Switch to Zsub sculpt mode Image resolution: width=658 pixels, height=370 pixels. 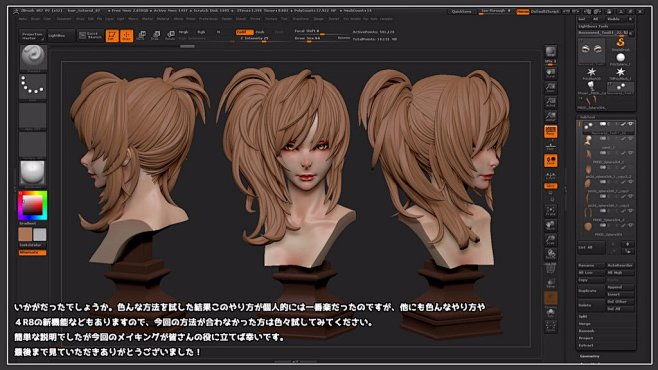[x=260, y=32]
